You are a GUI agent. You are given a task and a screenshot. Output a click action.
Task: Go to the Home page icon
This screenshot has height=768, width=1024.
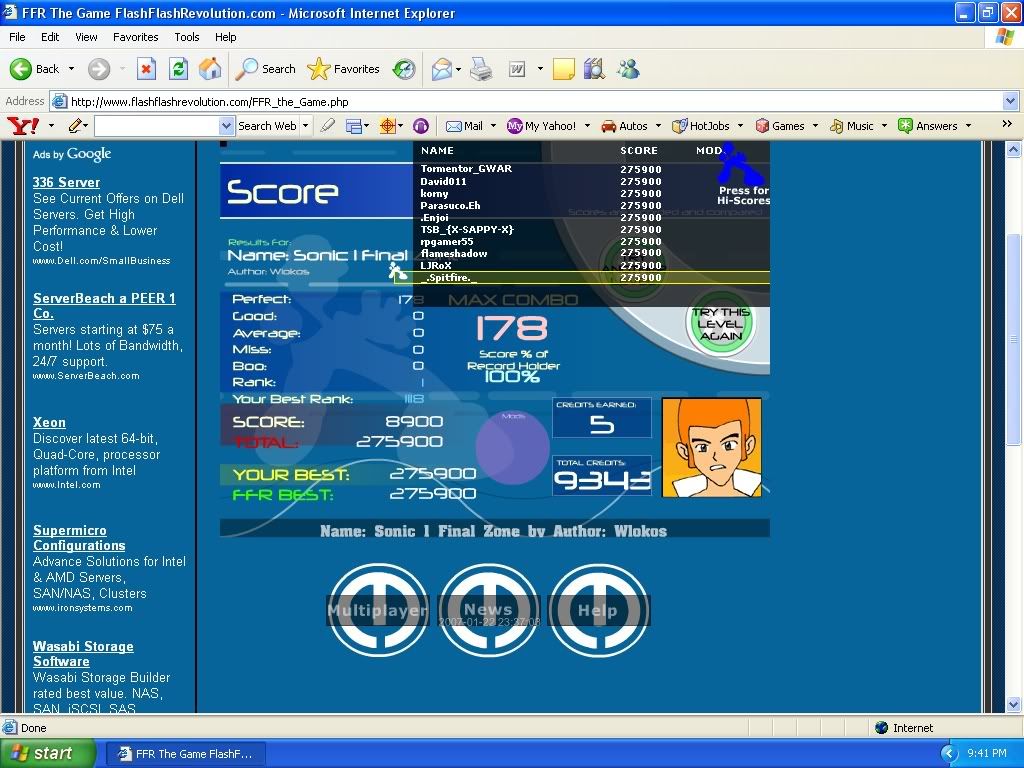pos(210,69)
